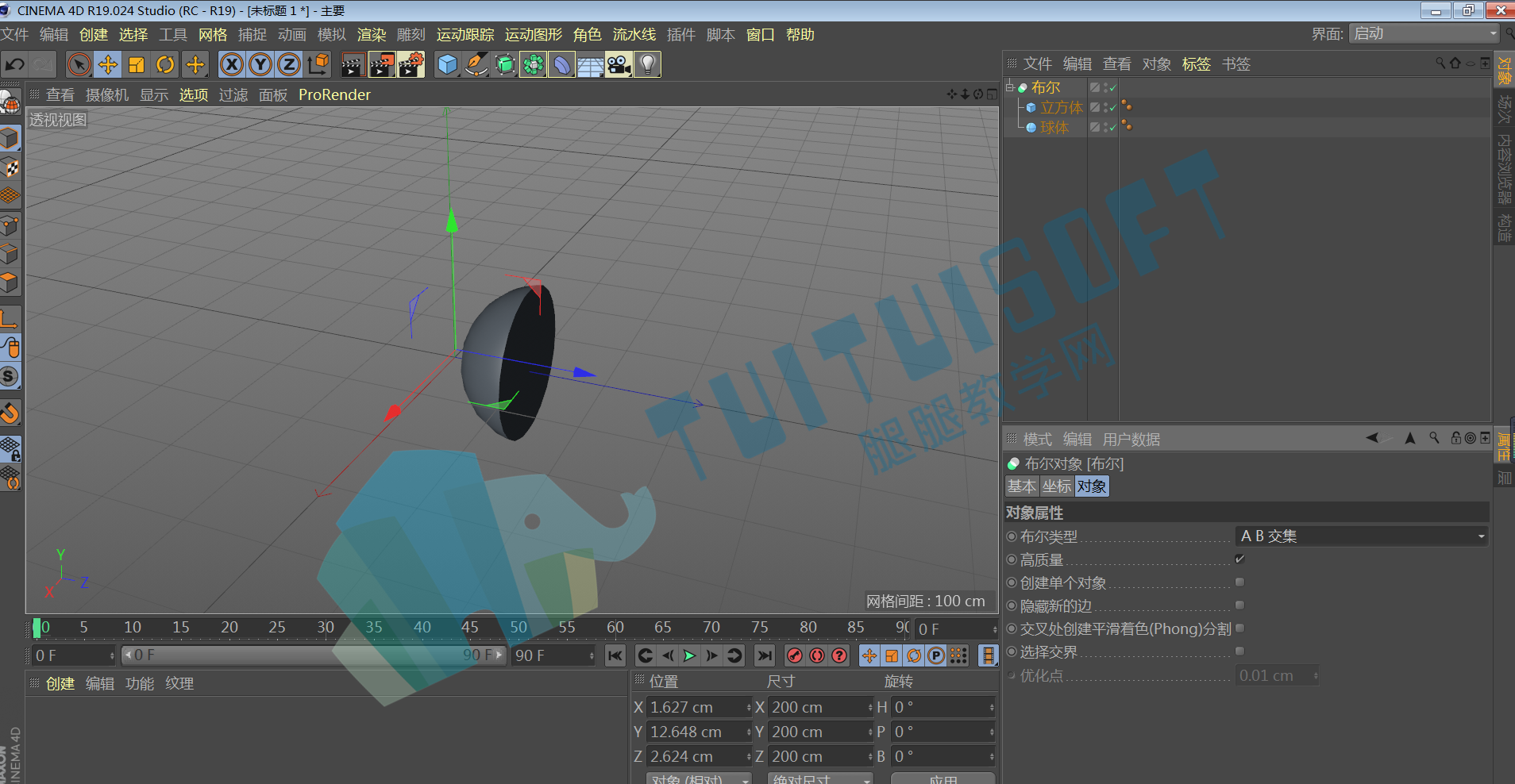The width and height of the screenshot is (1515, 784).
Task: Select the 球体 object in tree
Action: pos(1054,127)
